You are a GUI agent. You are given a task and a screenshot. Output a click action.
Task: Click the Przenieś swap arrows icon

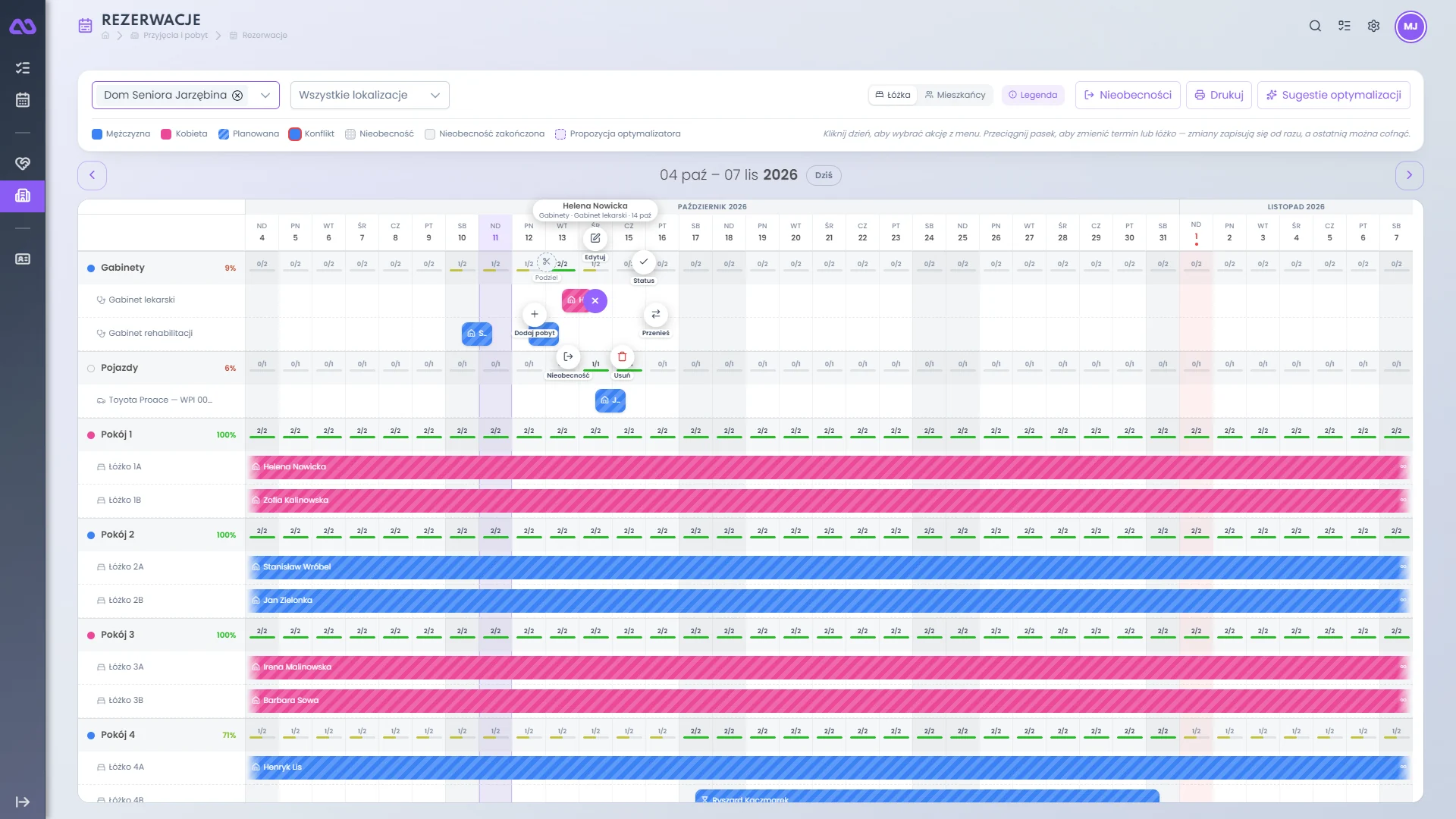click(x=655, y=314)
